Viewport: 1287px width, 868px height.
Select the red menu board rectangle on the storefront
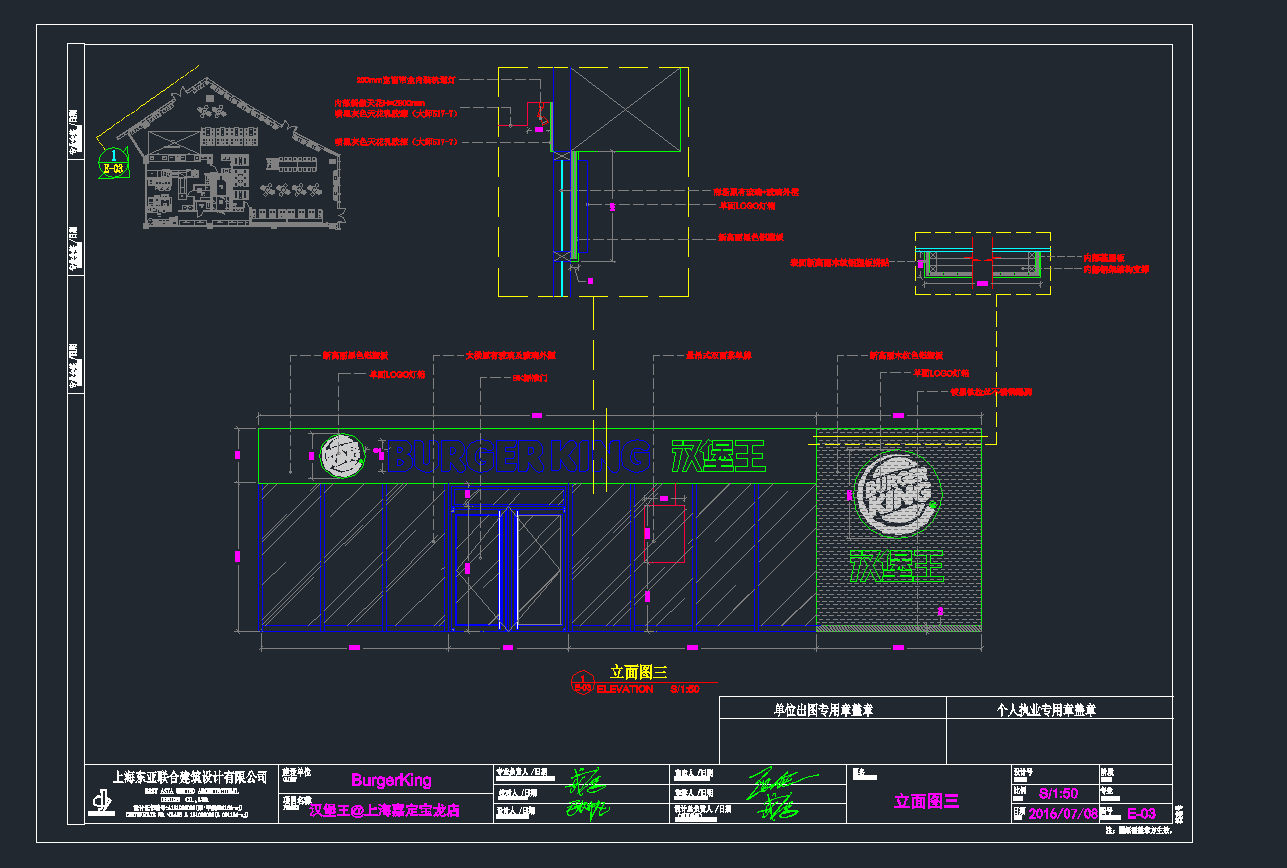click(x=665, y=533)
